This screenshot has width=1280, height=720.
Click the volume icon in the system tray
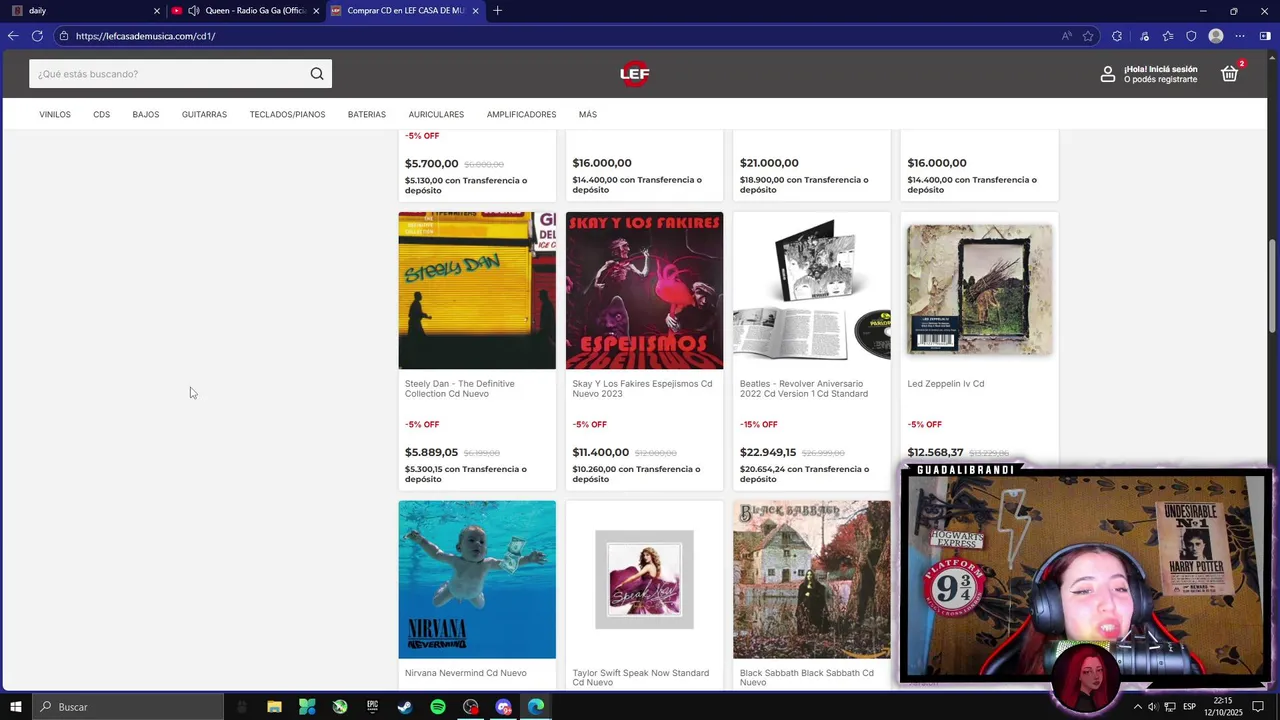pos(1153,707)
